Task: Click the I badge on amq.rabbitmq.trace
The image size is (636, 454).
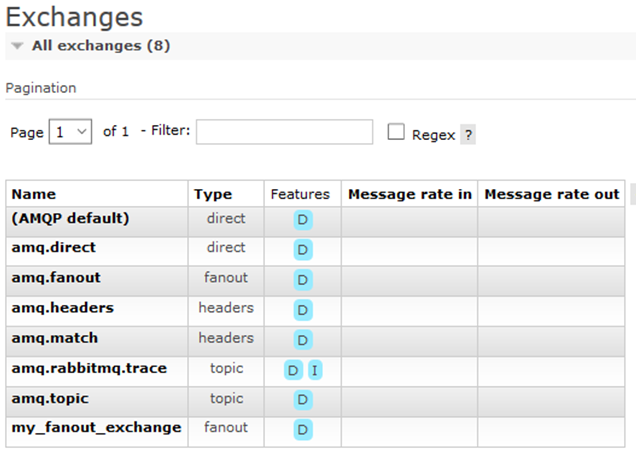Action: coord(315,370)
